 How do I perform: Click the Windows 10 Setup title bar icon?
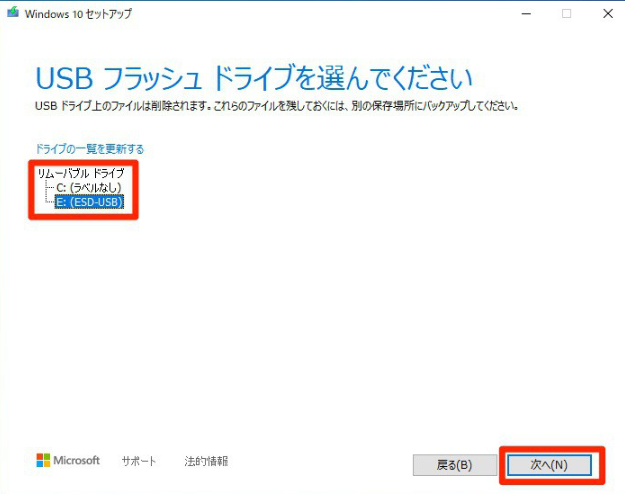[13, 12]
